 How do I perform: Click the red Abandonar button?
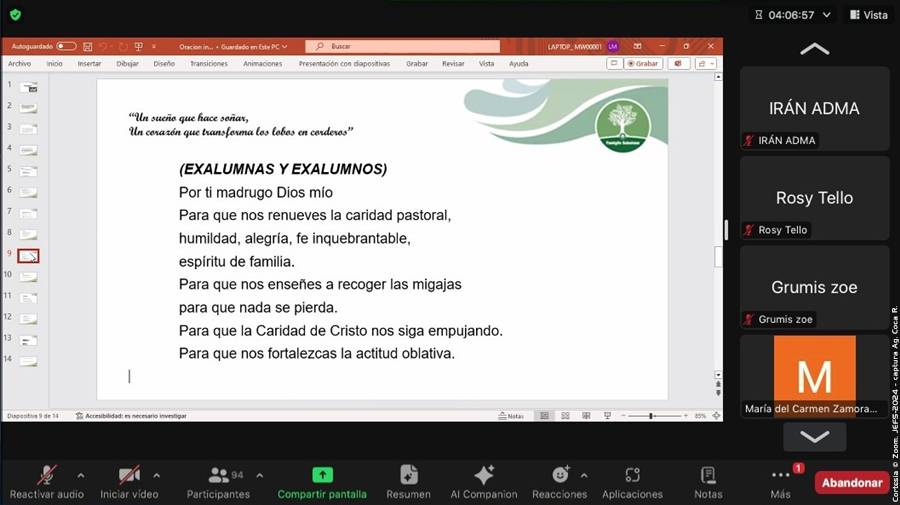click(x=852, y=483)
